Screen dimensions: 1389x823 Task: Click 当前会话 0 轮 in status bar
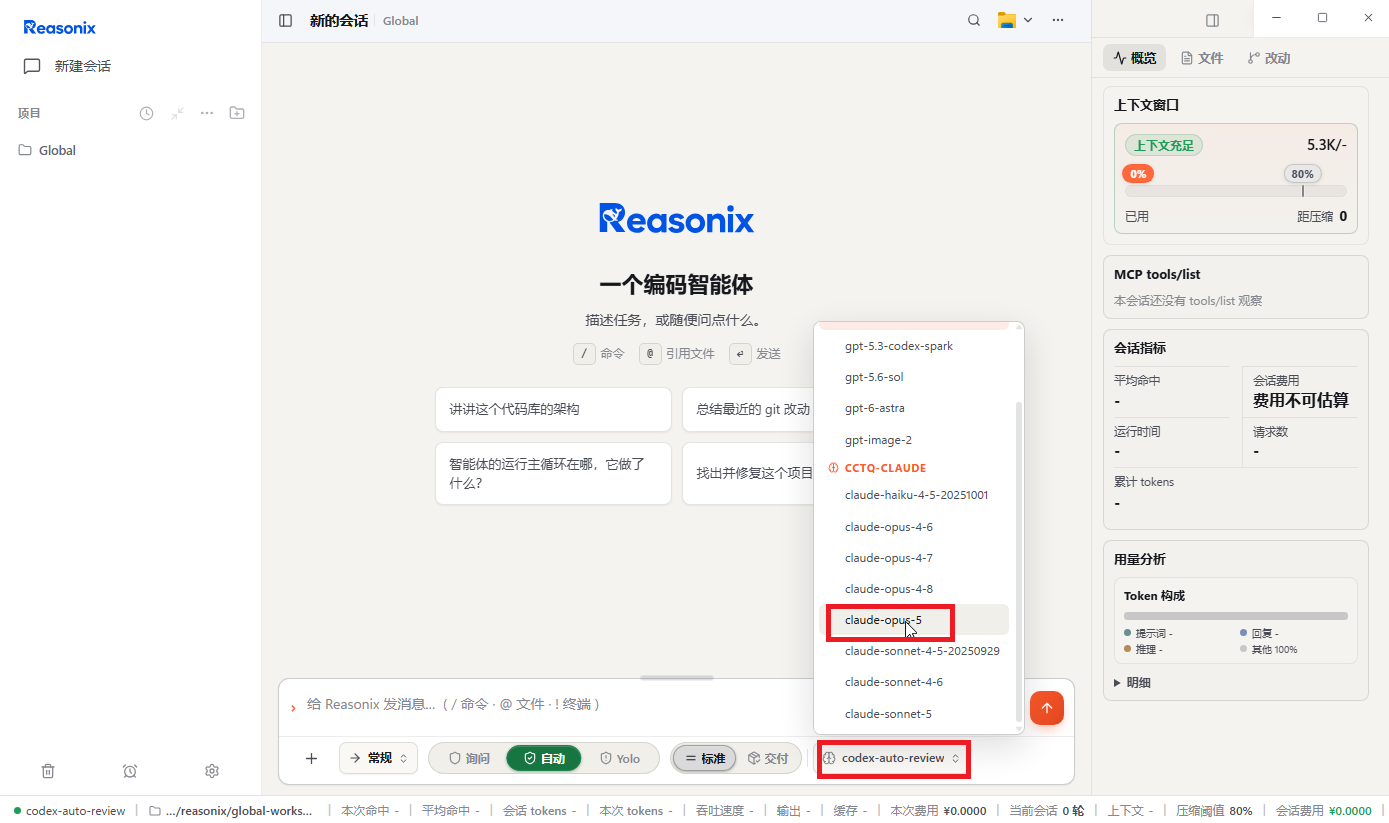pyautogui.click(x=1047, y=811)
